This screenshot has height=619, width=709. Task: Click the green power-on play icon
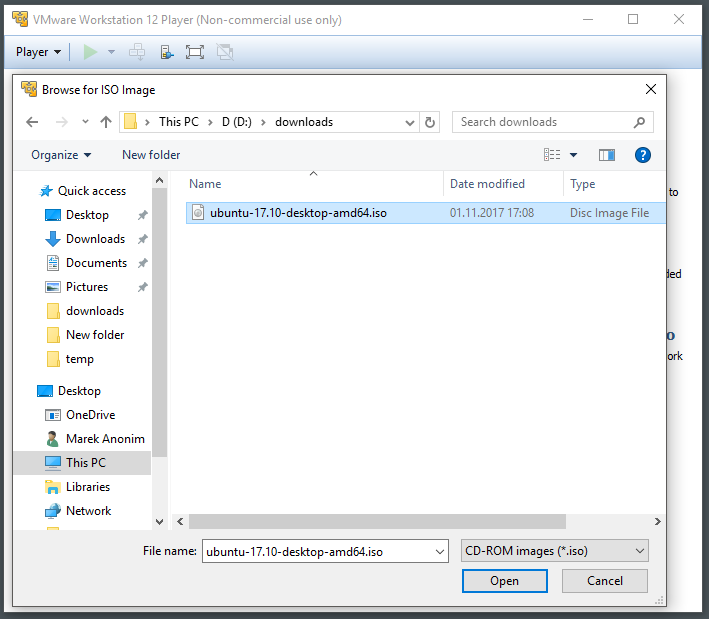(x=90, y=52)
